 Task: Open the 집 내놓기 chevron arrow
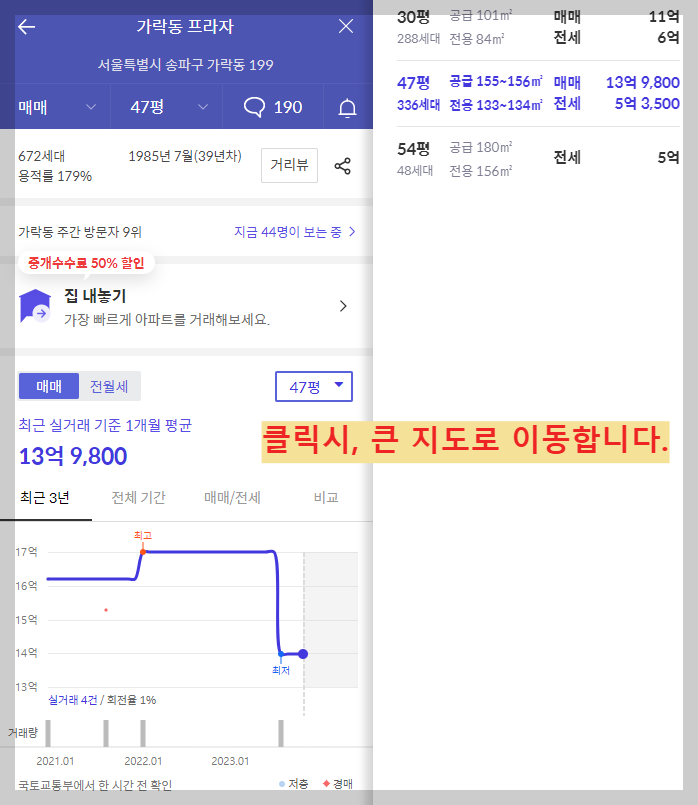(x=343, y=306)
